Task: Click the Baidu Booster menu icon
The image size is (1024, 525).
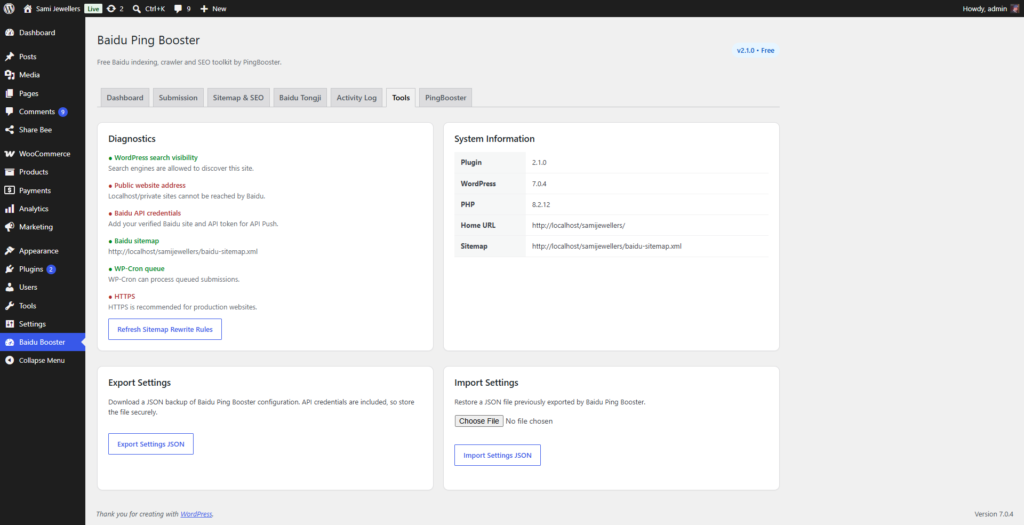Action: point(9,342)
